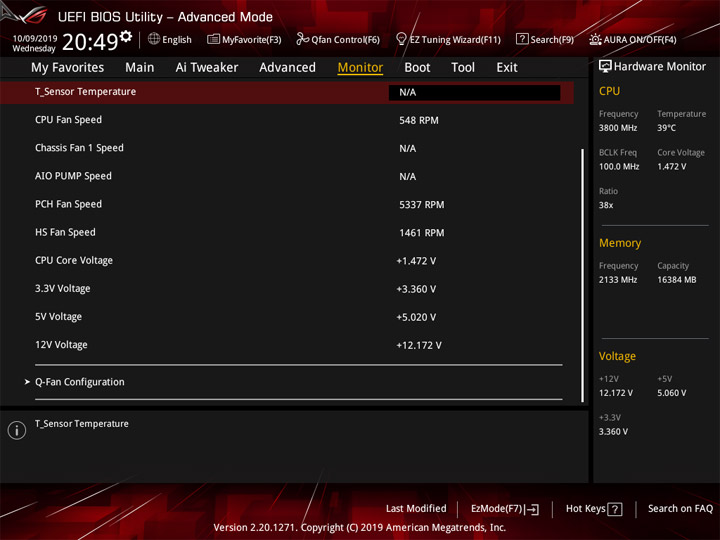Click the 2133 MHz memory frequency
This screenshot has height=540, width=720.
pos(618,280)
